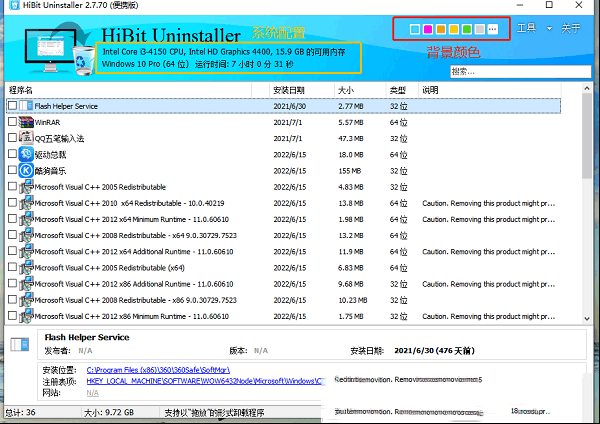Click the 驱动总裁 18.0 MB size cell
600x424 pixels.
tap(351, 155)
